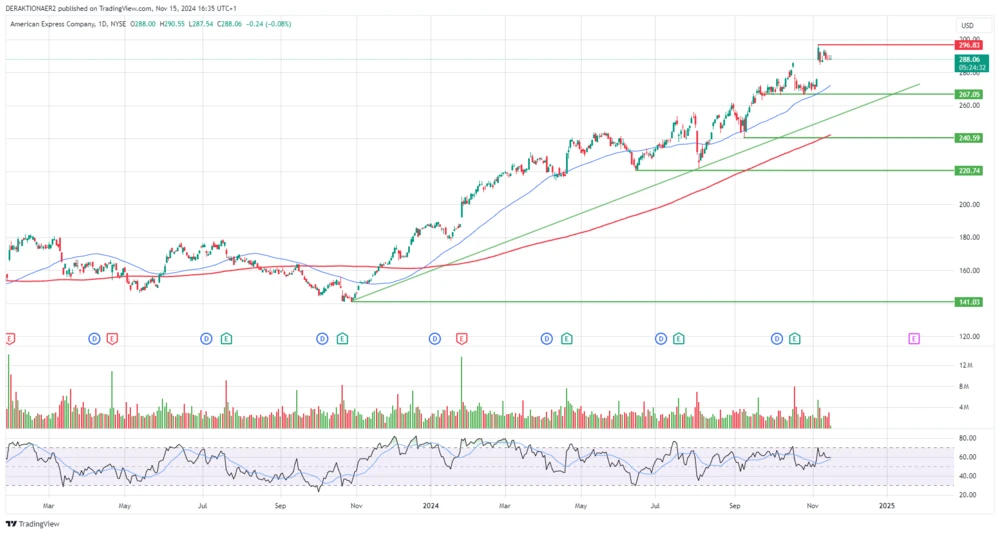Click the close price value C288.06
This screenshot has height=534, width=1000.
(x=230, y=24)
